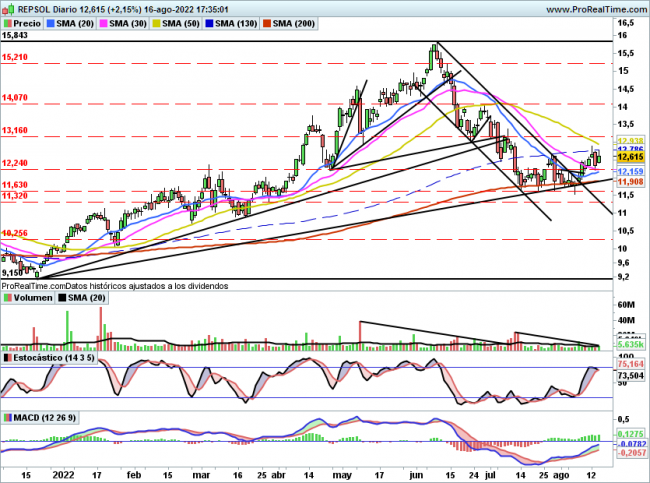This screenshot has height=483, width=650.
Task: Click the 15,843 resistance level label
Action: coord(15,36)
